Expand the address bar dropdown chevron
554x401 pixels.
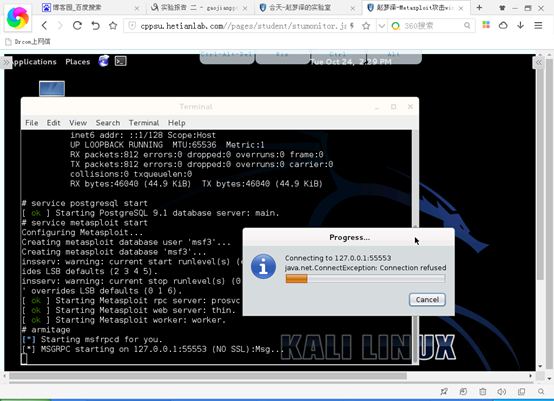pos(382,25)
